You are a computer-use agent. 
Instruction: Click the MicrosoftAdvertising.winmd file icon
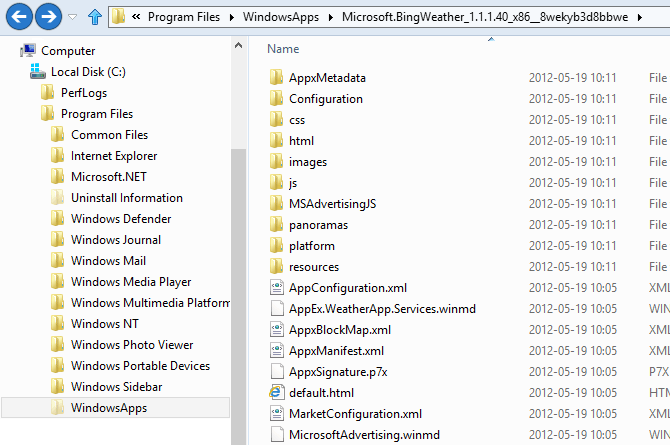(277, 434)
